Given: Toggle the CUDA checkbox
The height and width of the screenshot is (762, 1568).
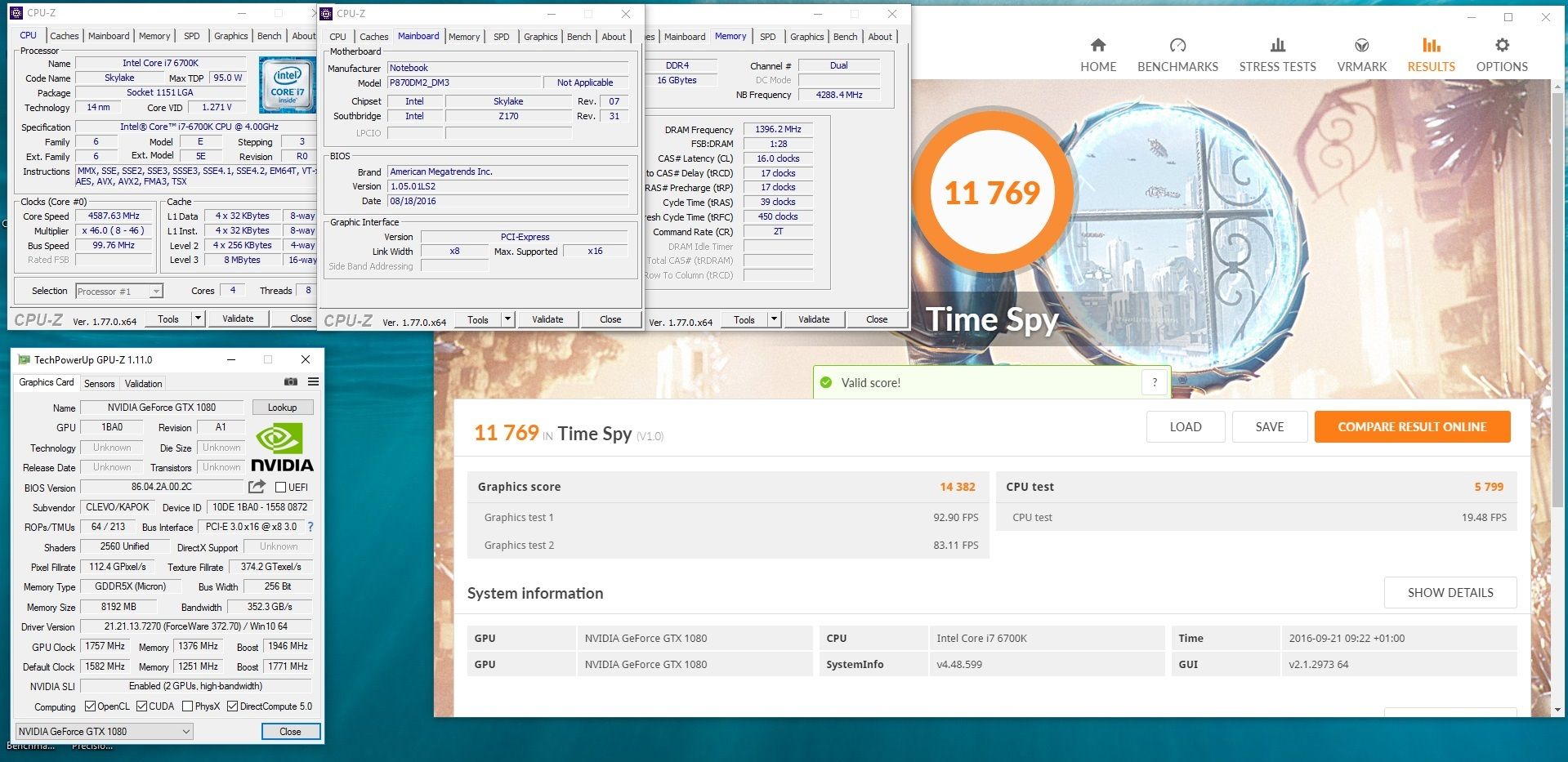Looking at the screenshot, I should 141,706.
